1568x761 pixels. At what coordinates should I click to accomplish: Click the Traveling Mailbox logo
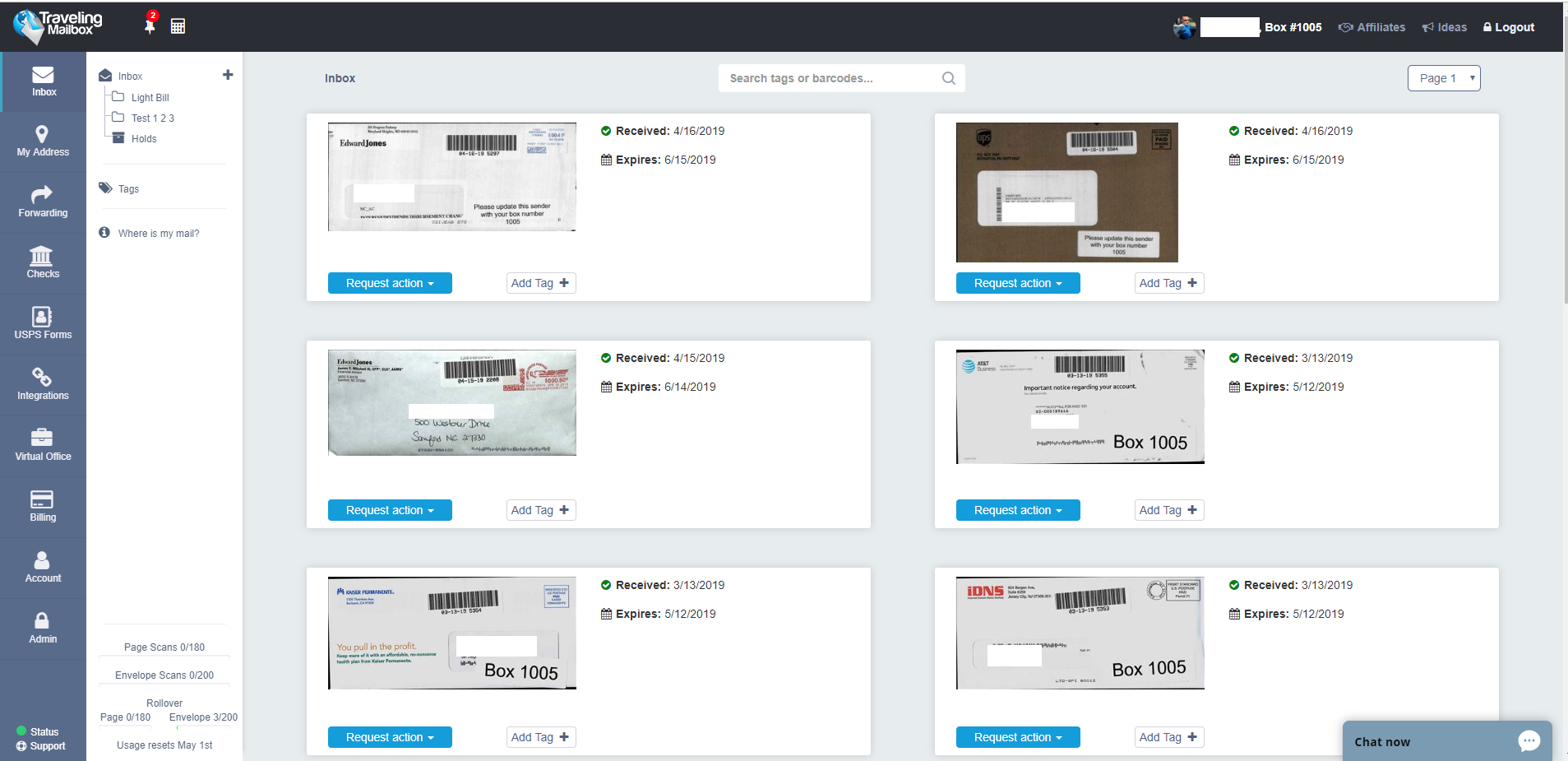[58, 26]
